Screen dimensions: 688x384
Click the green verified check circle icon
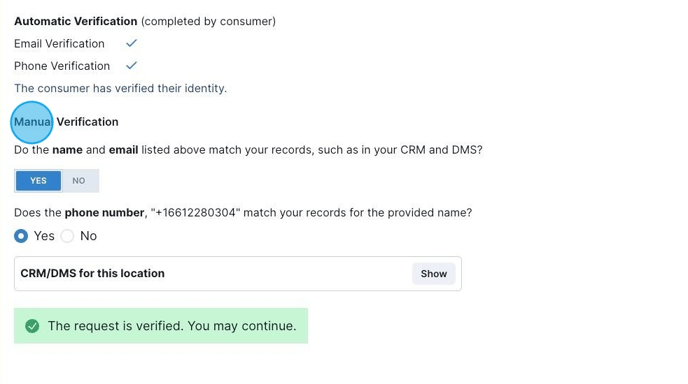(x=32, y=326)
